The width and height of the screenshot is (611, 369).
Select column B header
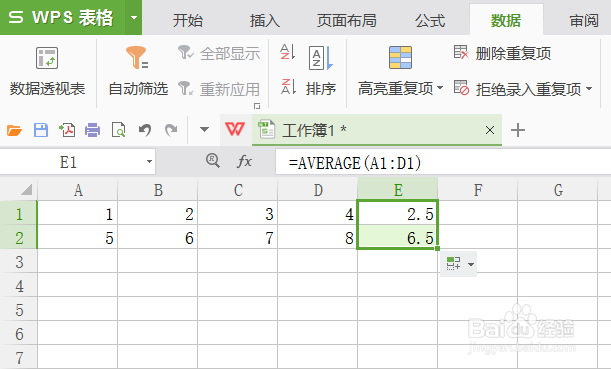point(158,190)
